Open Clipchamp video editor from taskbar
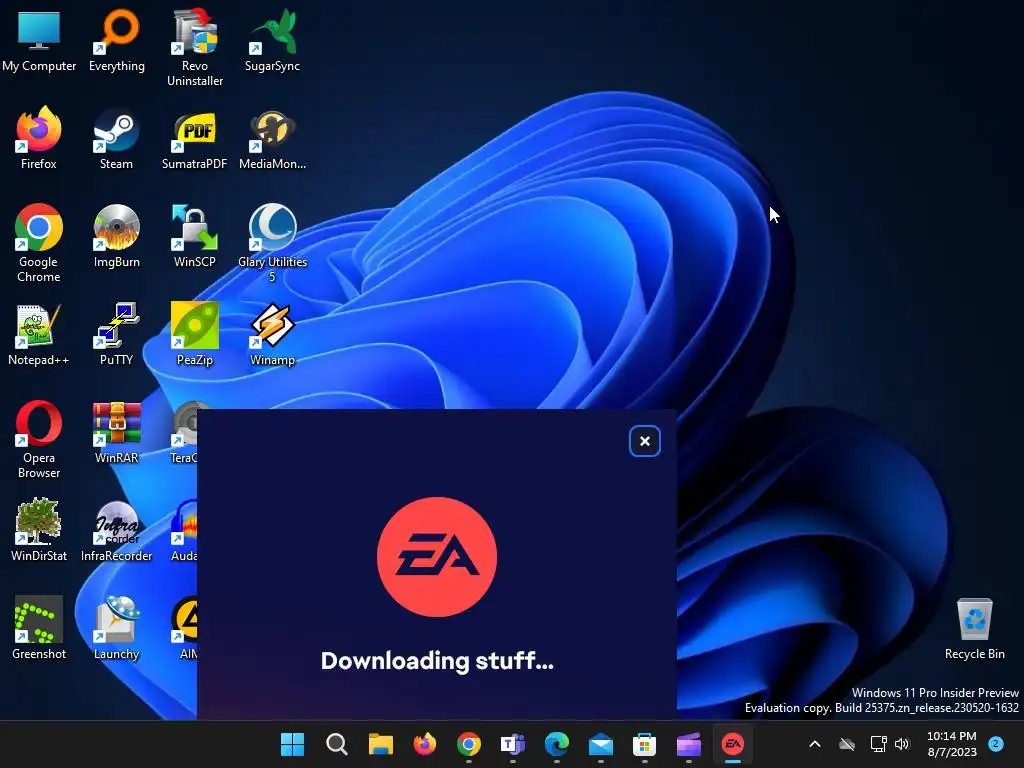 tap(688, 744)
